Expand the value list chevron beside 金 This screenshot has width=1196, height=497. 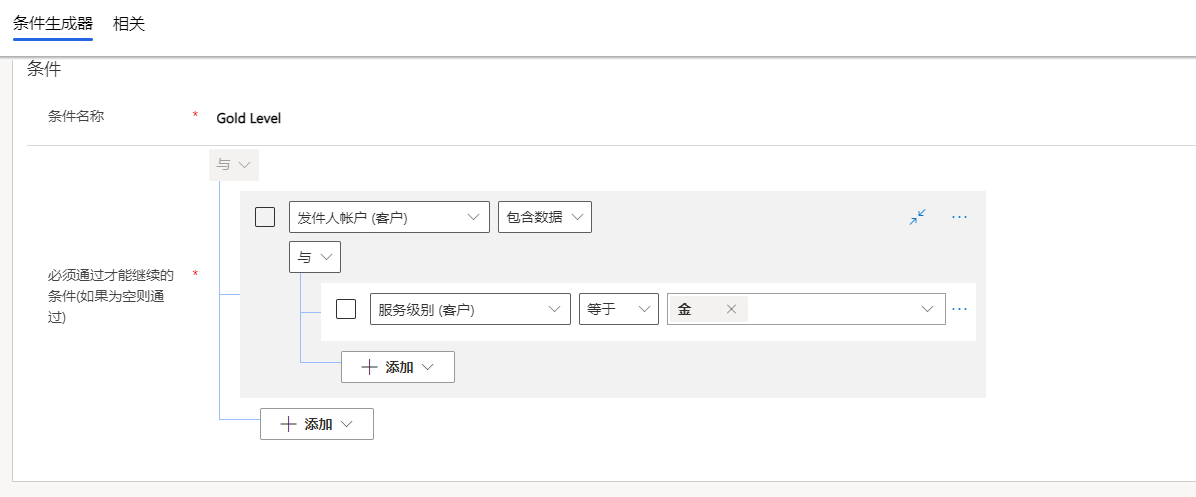928,309
